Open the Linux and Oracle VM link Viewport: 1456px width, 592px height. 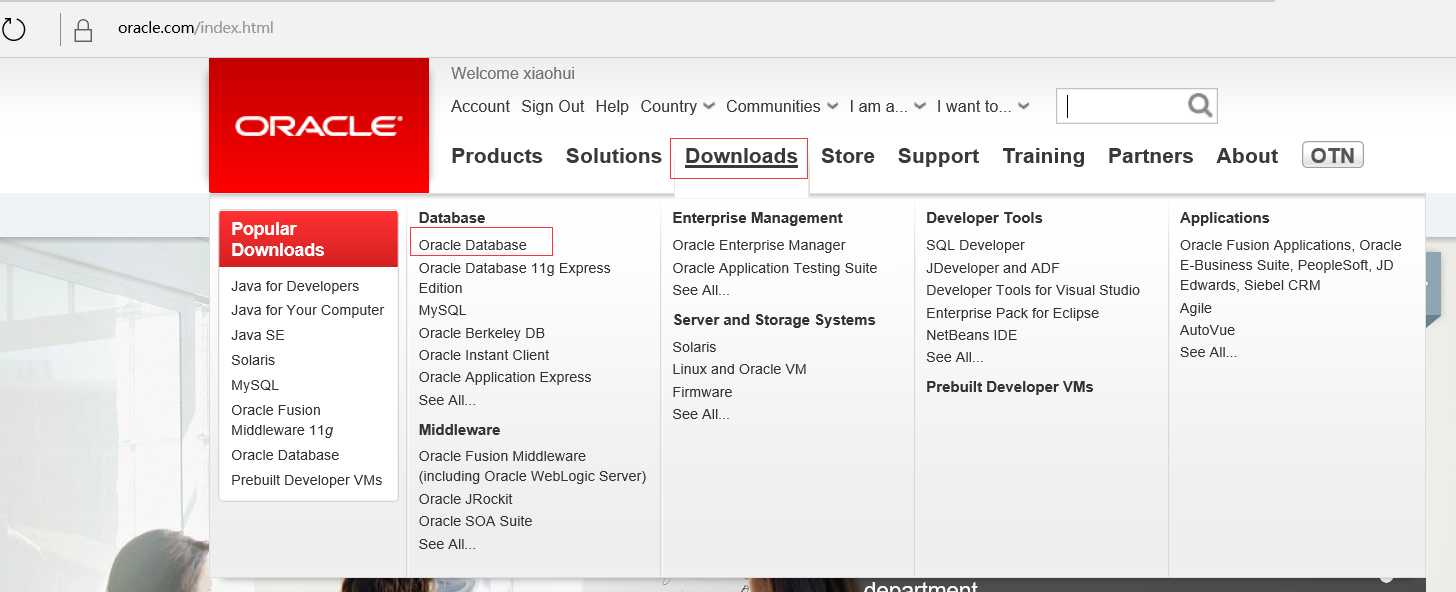coord(739,369)
